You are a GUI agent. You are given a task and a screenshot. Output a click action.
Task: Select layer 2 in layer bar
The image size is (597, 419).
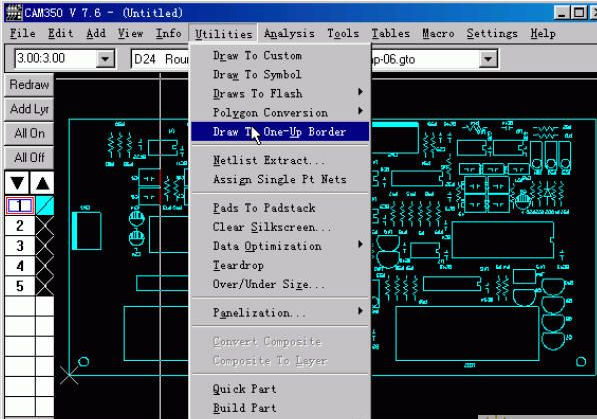coord(20,226)
